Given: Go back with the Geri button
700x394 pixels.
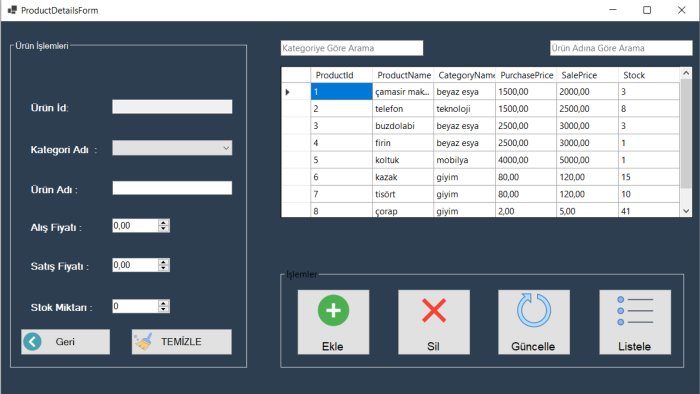Looking at the screenshot, I should (65, 342).
